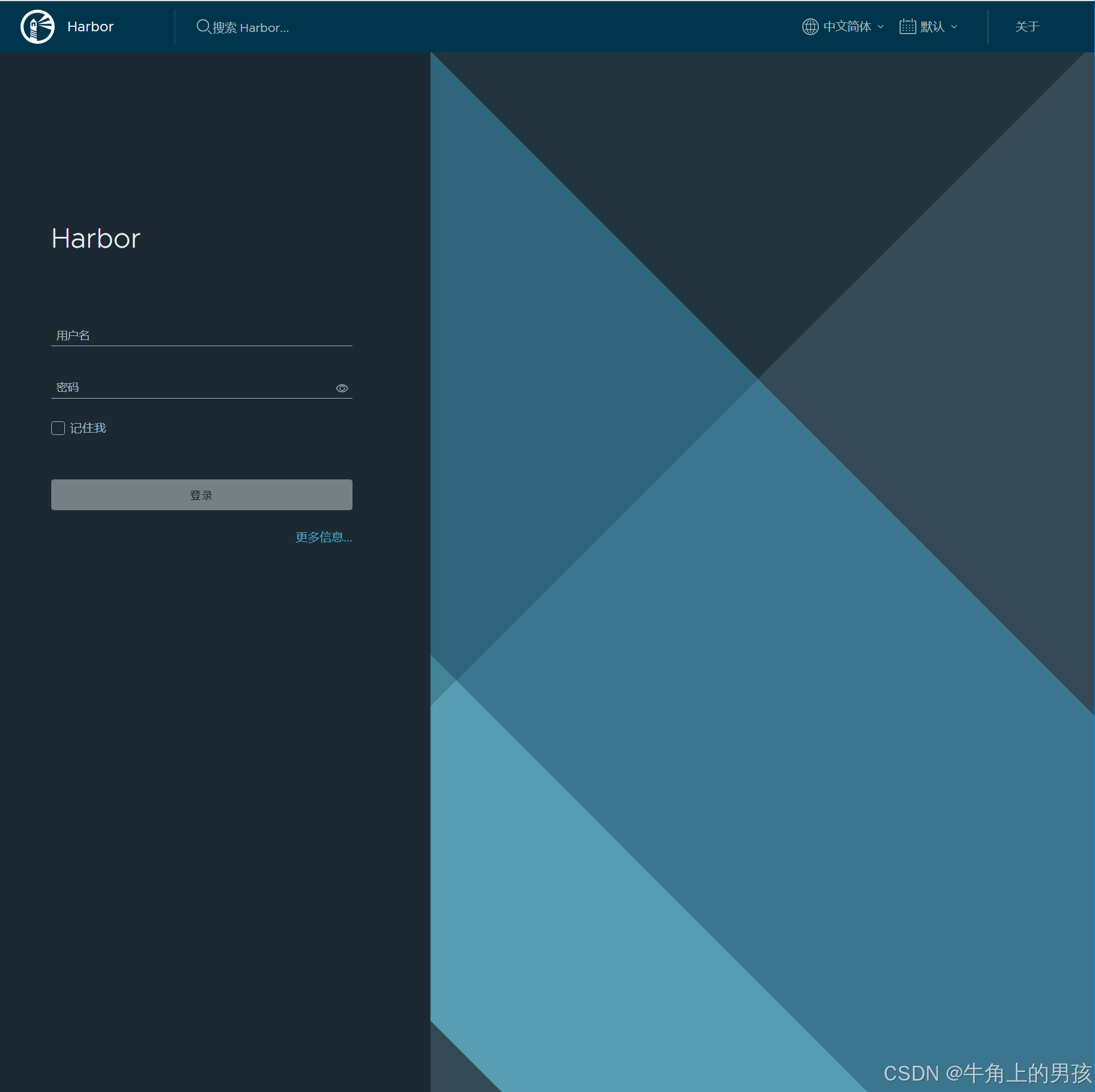Open the 默认 date format dropdown
1095x1092 pixels.
929,26
